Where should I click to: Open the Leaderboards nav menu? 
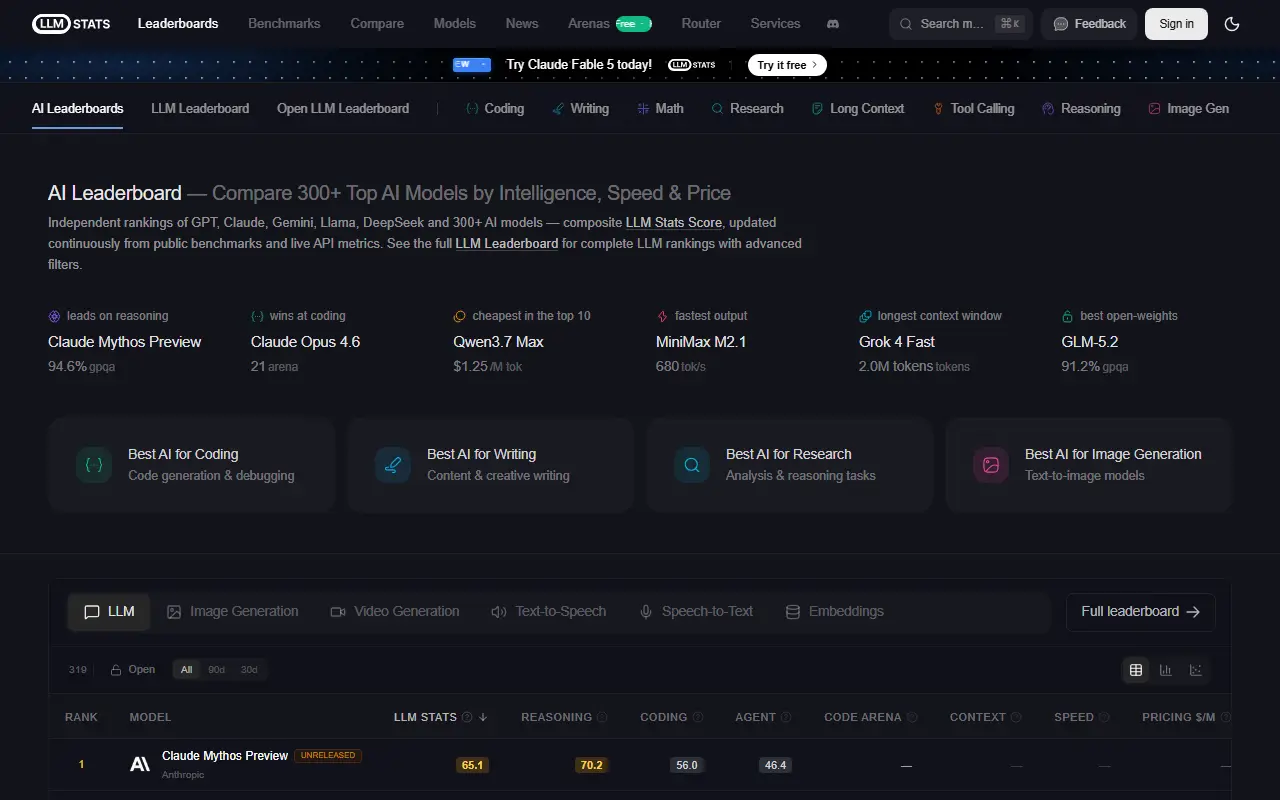pyautogui.click(x=178, y=23)
